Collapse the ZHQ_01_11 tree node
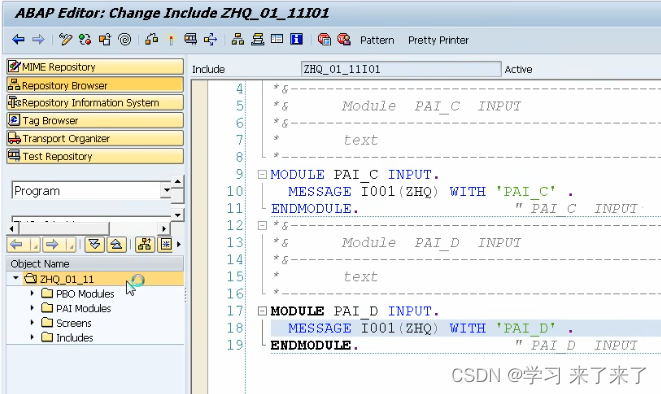The height and width of the screenshot is (394, 661). pos(16,278)
